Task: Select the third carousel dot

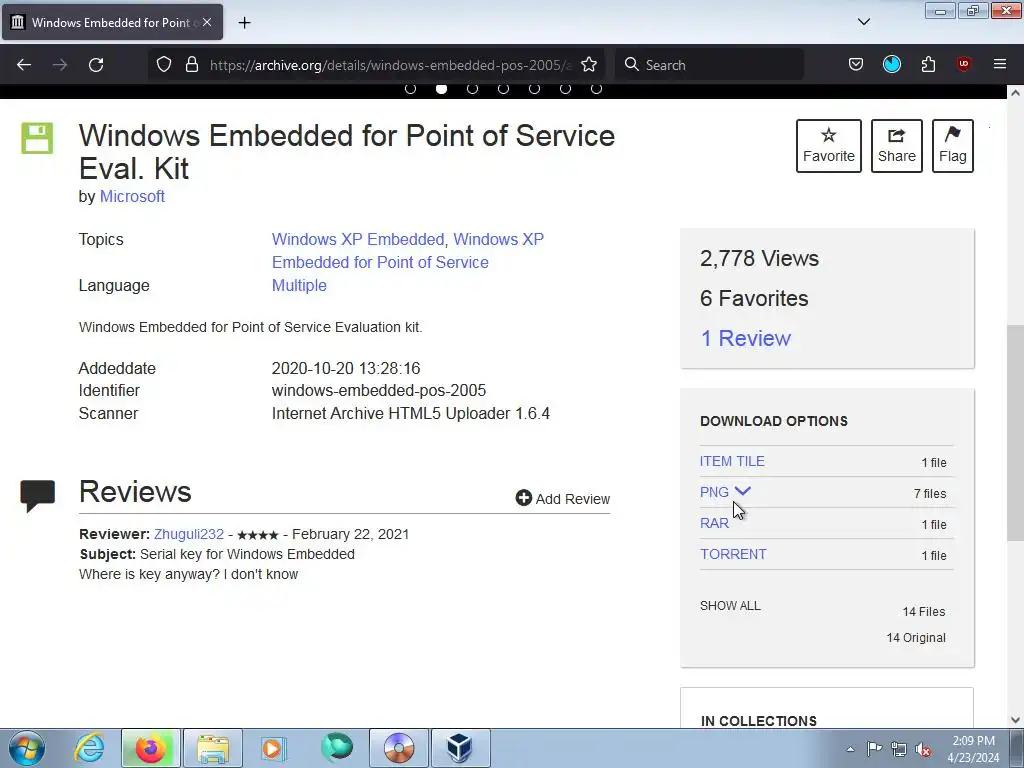Action: (472, 89)
